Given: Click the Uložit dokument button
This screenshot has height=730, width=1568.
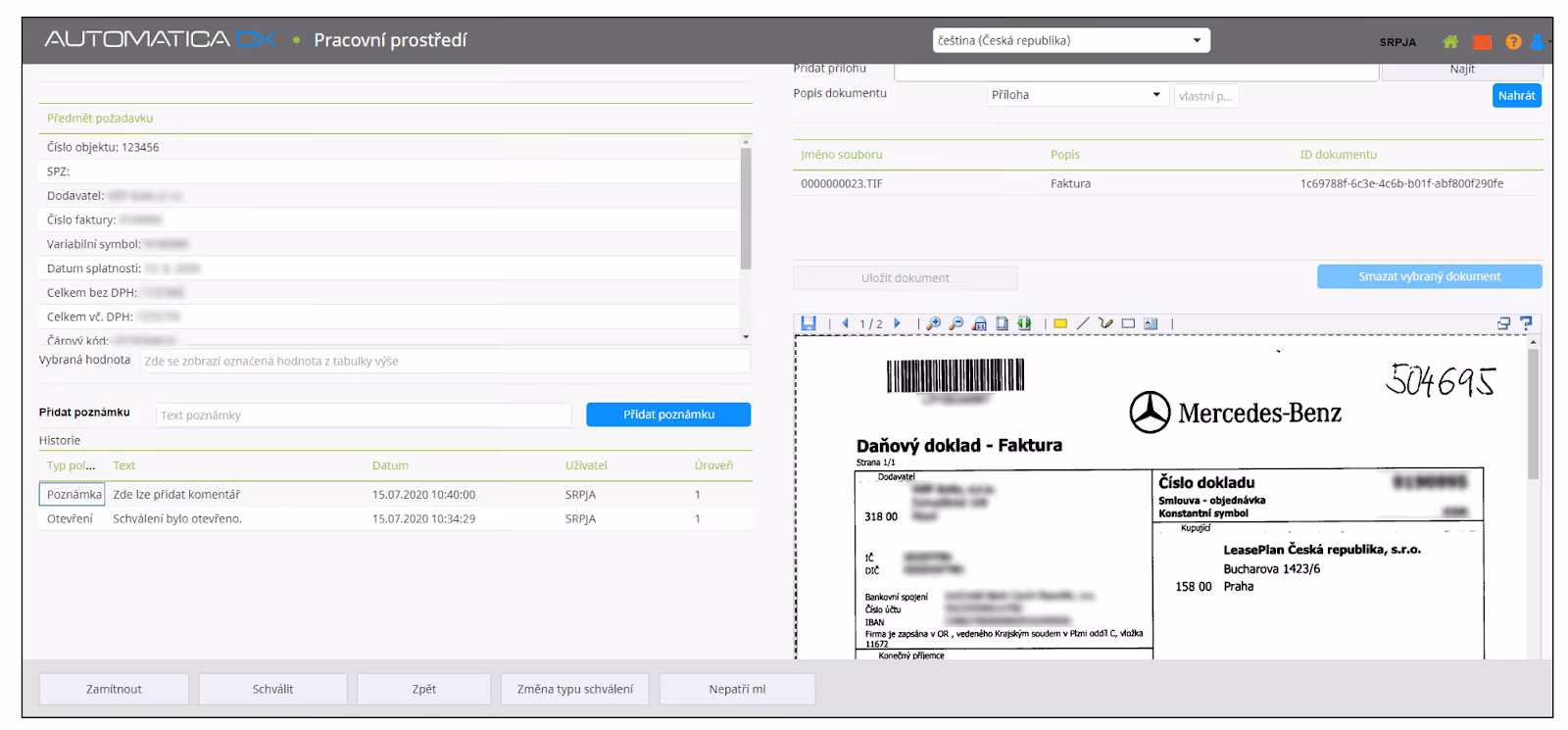Looking at the screenshot, I should (906, 278).
